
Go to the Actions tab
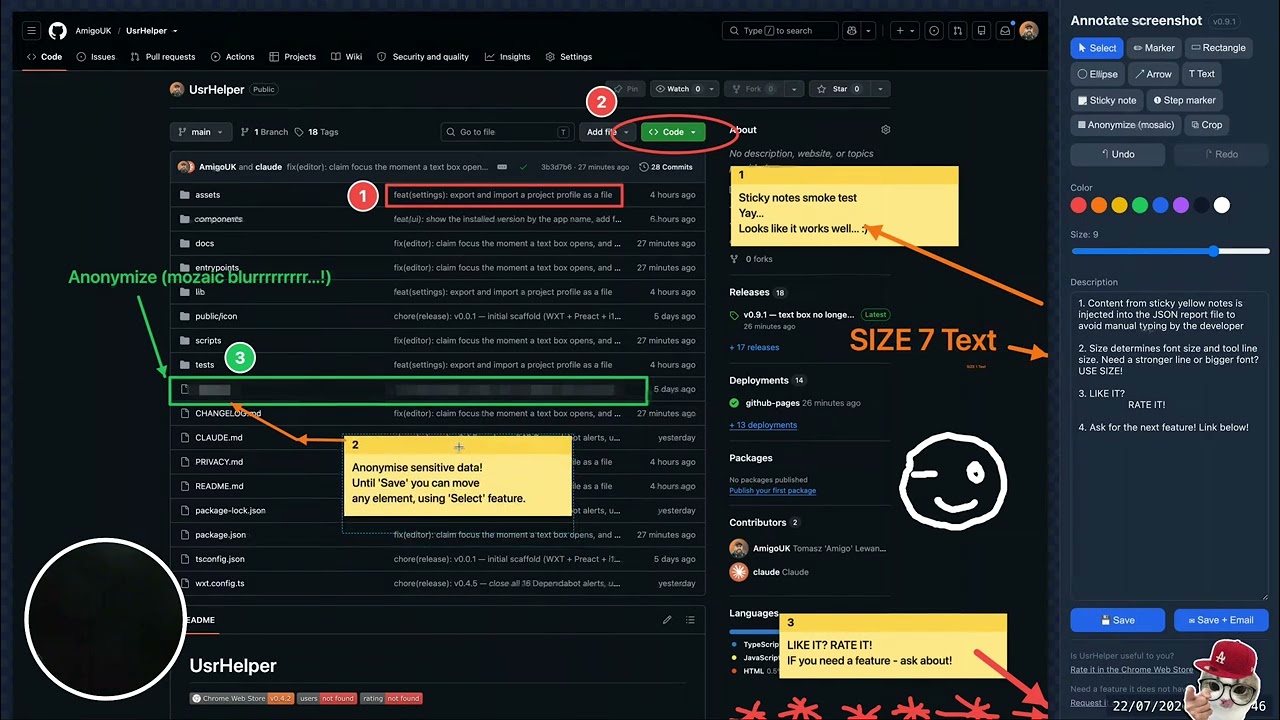232,57
